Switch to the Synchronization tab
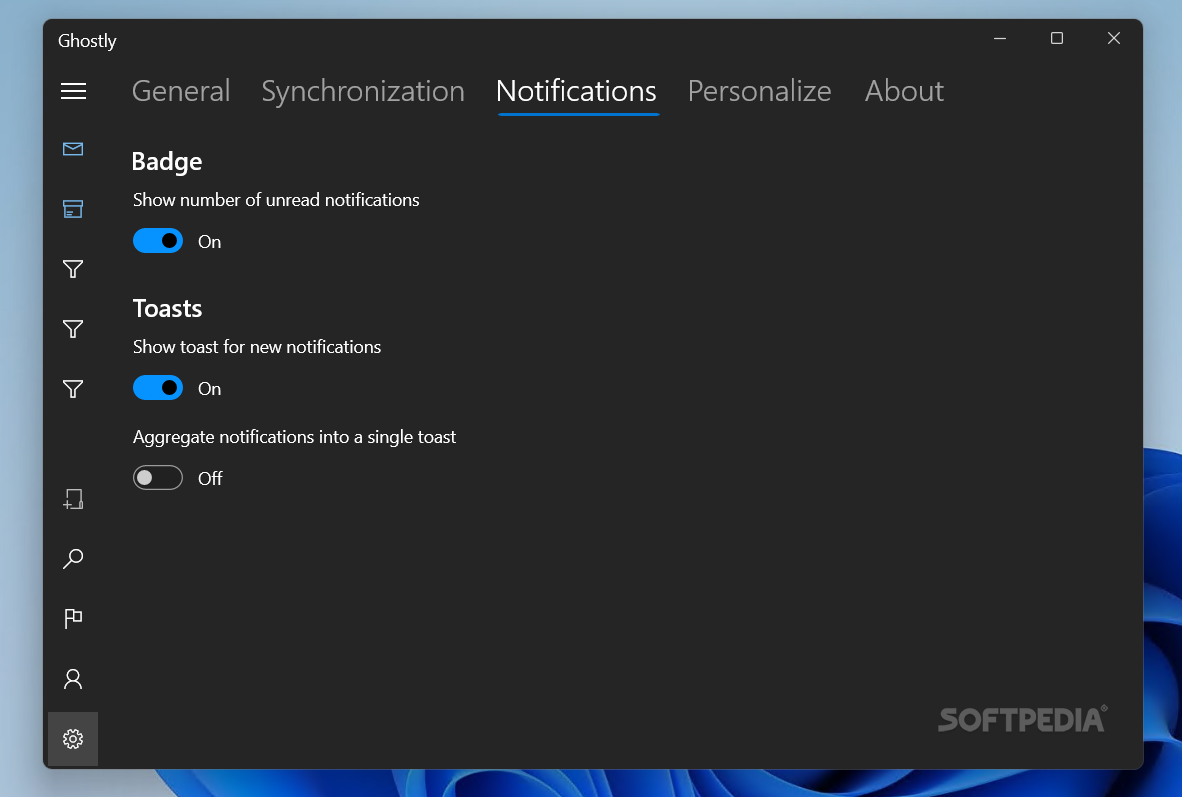The height and width of the screenshot is (797, 1182). click(x=363, y=91)
